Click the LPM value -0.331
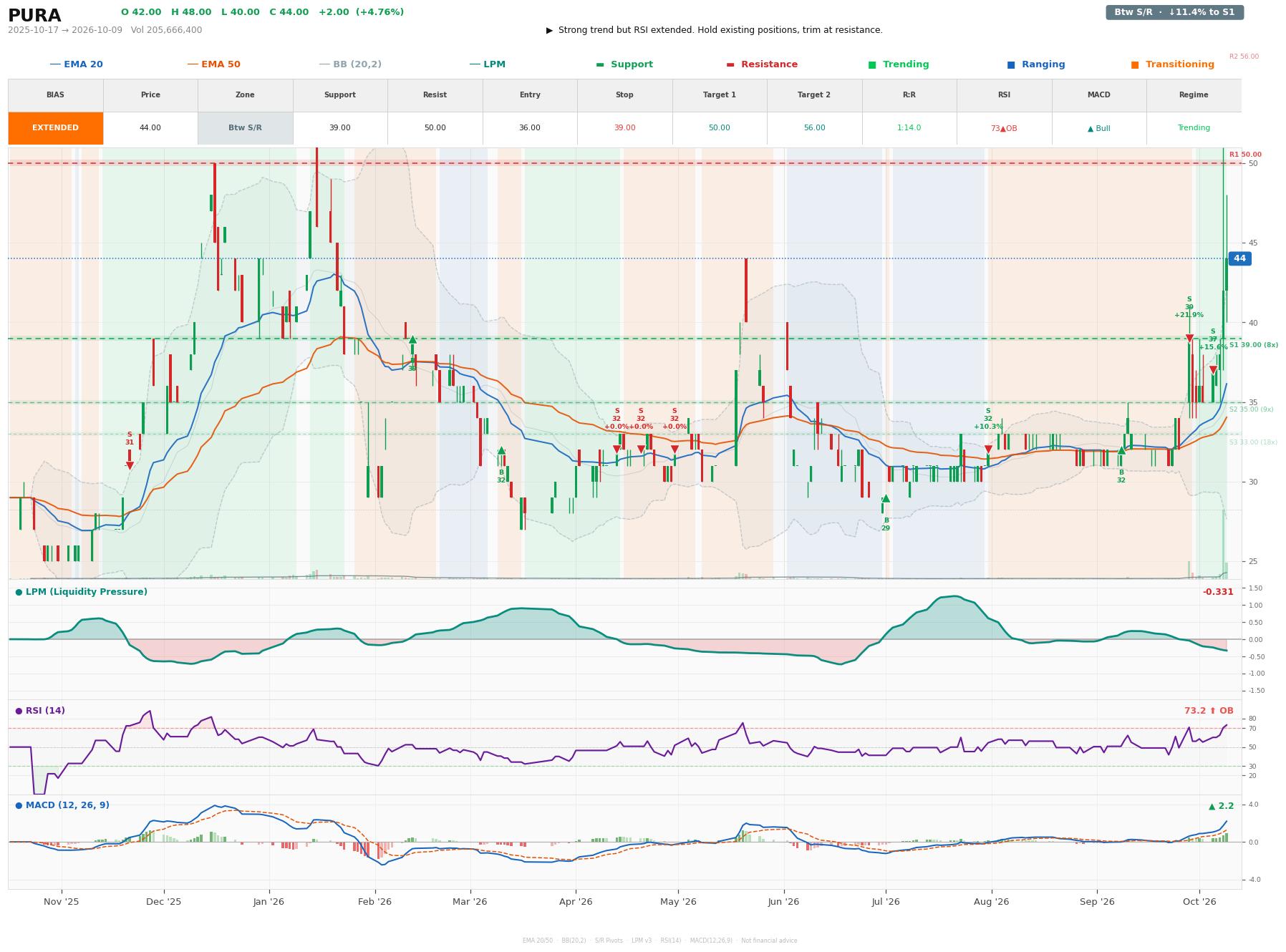The image size is (1286, 952). [x=1218, y=592]
